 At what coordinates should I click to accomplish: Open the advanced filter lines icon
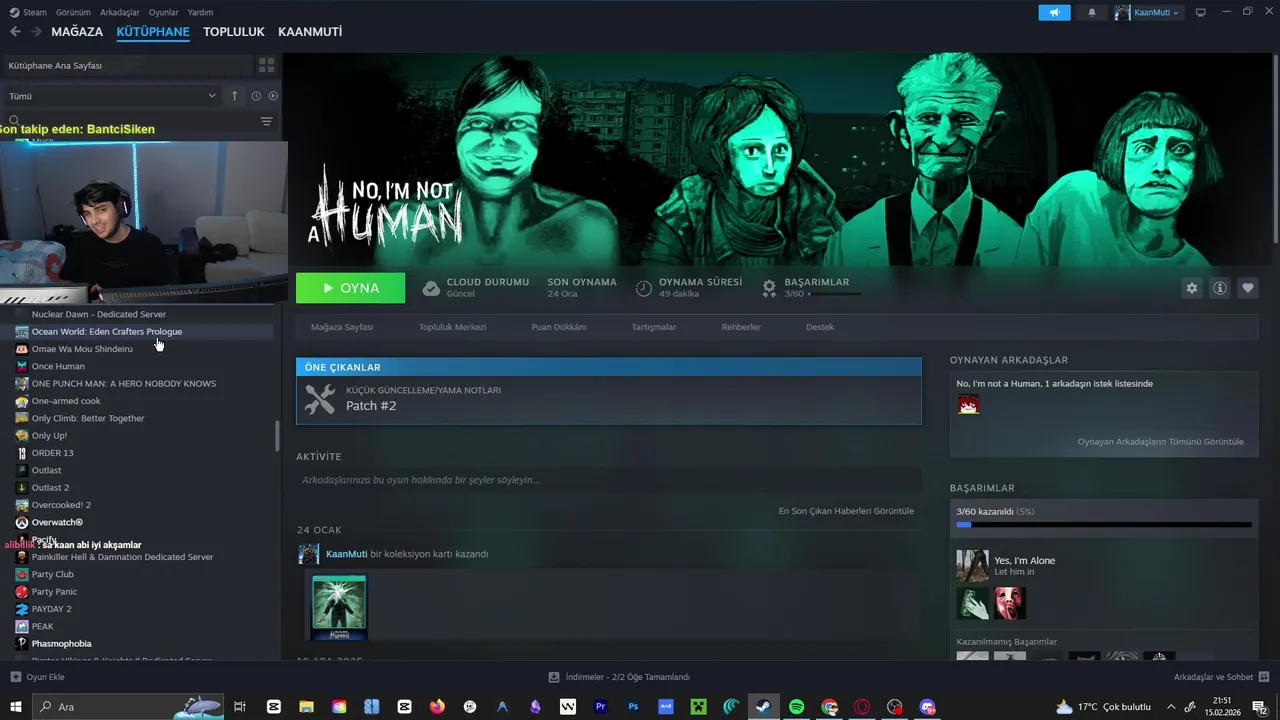(266, 121)
